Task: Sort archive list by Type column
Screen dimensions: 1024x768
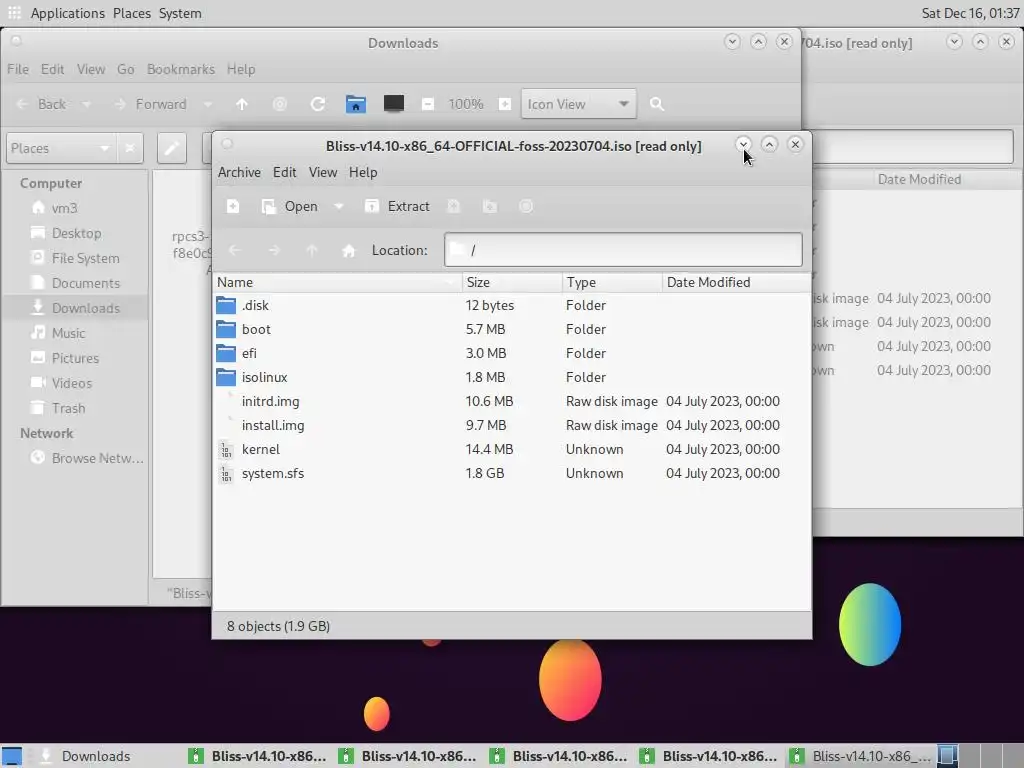Action: click(x=612, y=282)
